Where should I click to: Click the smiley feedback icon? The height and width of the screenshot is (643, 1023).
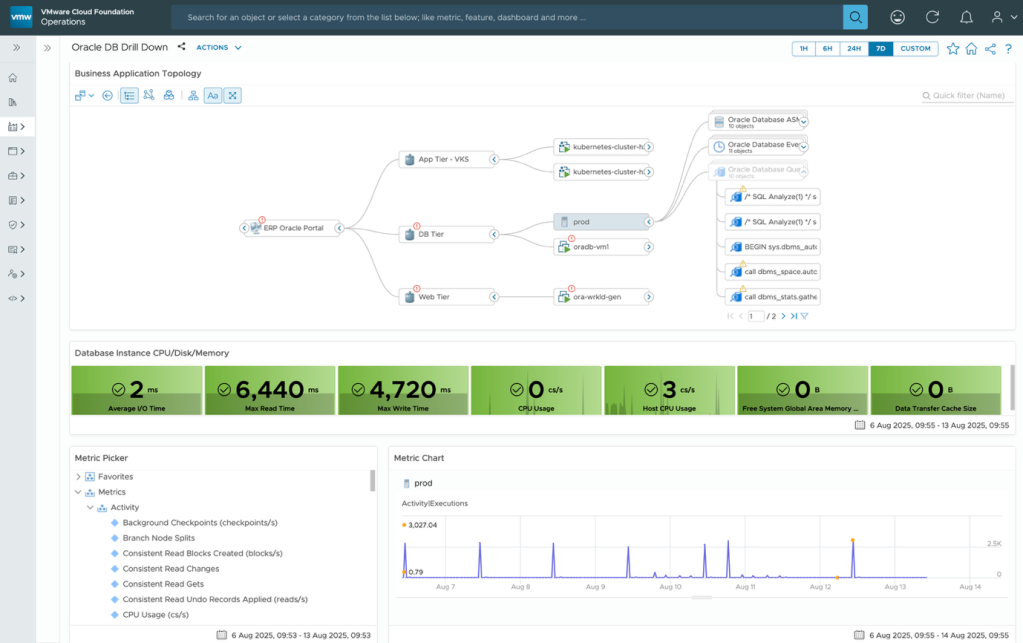click(x=898, y=17)
